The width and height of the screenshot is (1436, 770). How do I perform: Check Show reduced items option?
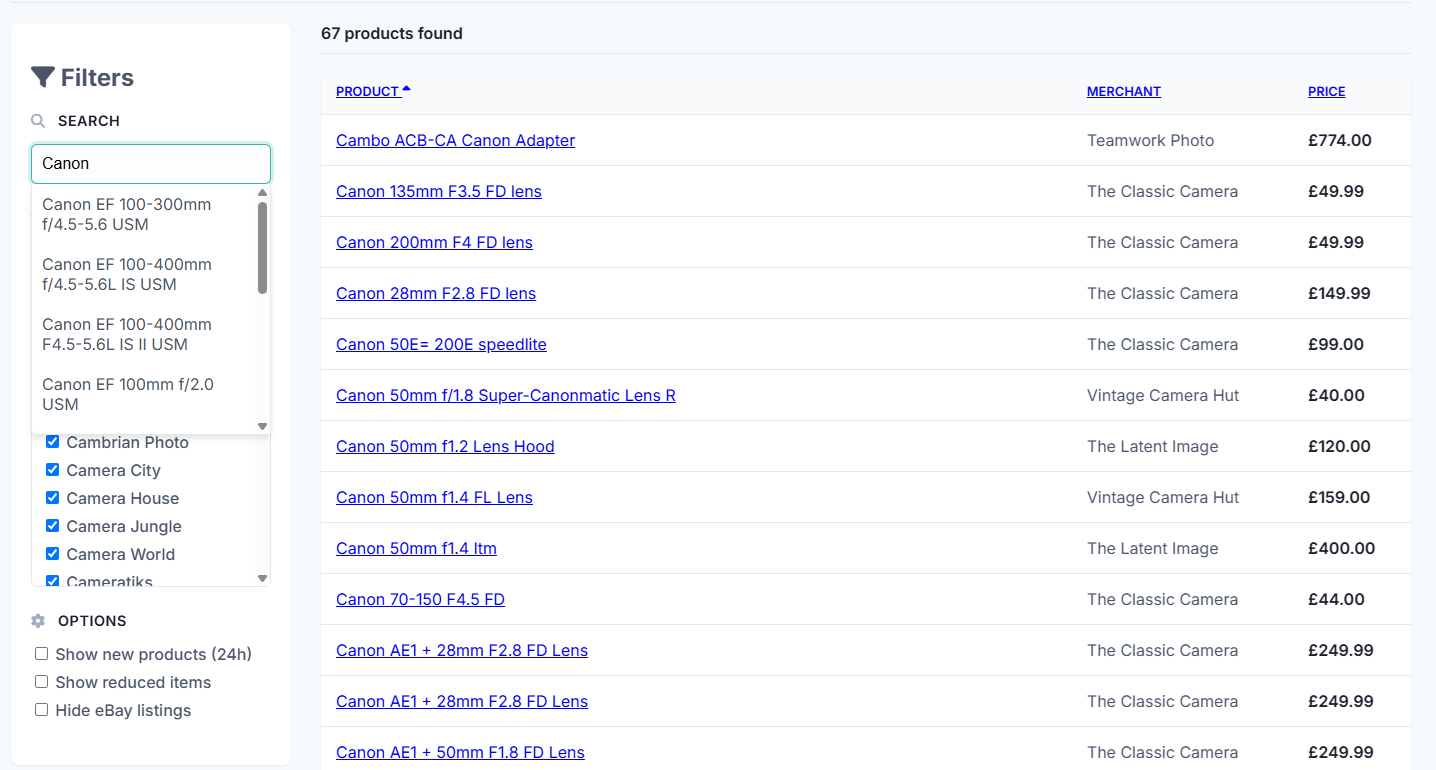pyautogui.click(x=42, y=682)
